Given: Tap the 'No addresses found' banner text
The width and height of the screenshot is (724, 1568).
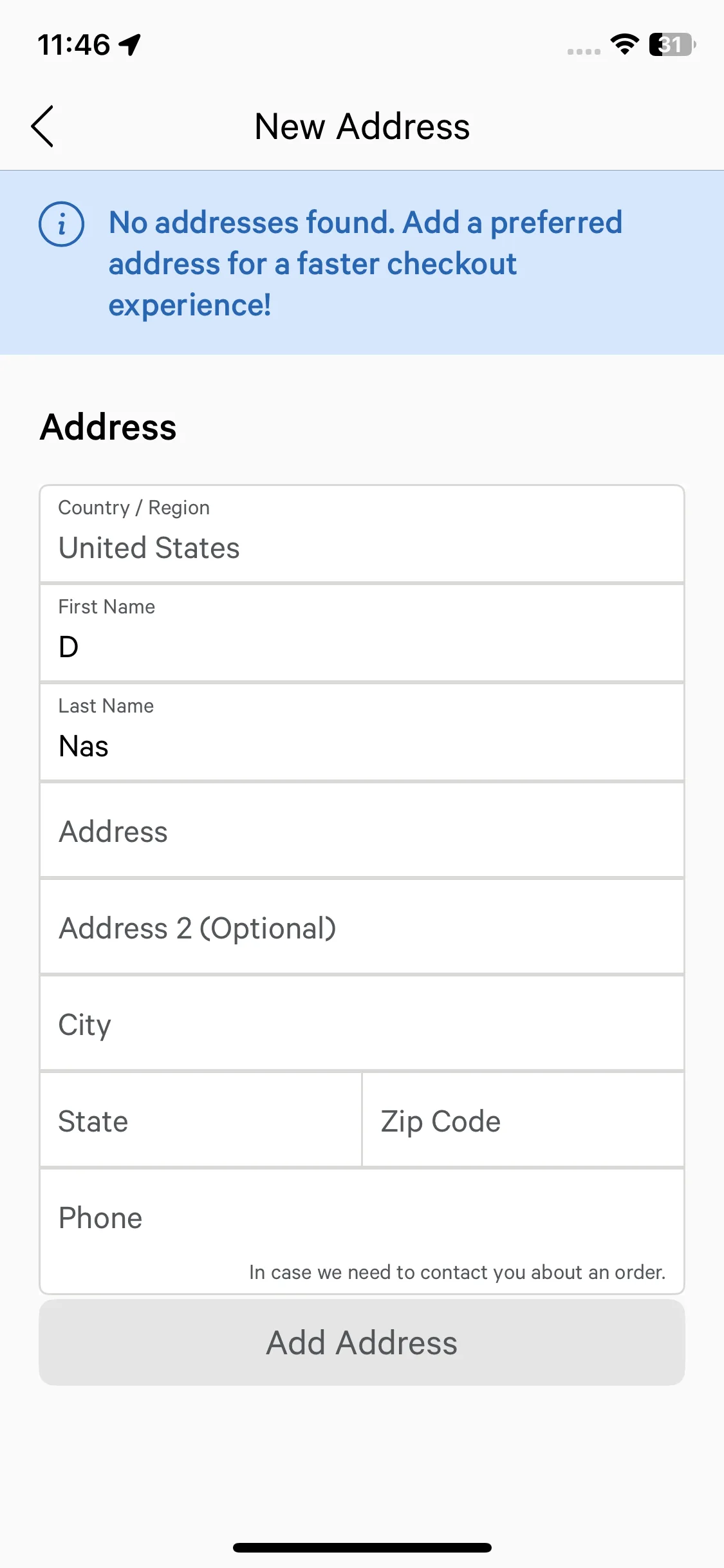Looking at the screenshot, I should click(366, 263).
